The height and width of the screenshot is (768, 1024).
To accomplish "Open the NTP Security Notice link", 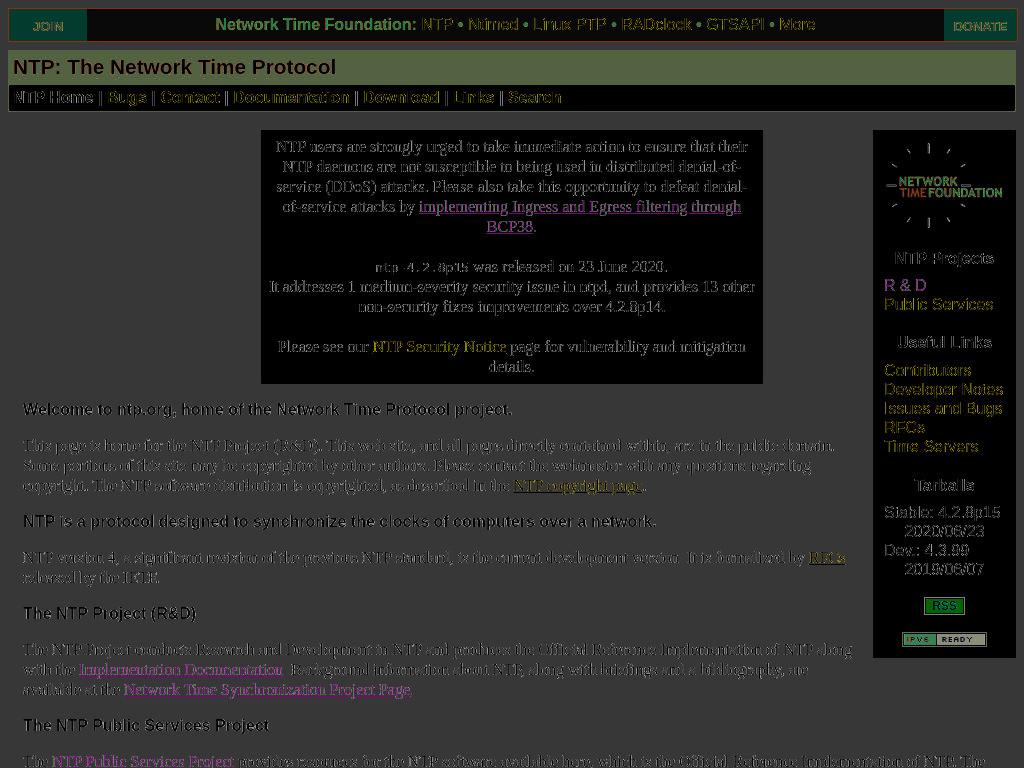I will click(439, 347).
